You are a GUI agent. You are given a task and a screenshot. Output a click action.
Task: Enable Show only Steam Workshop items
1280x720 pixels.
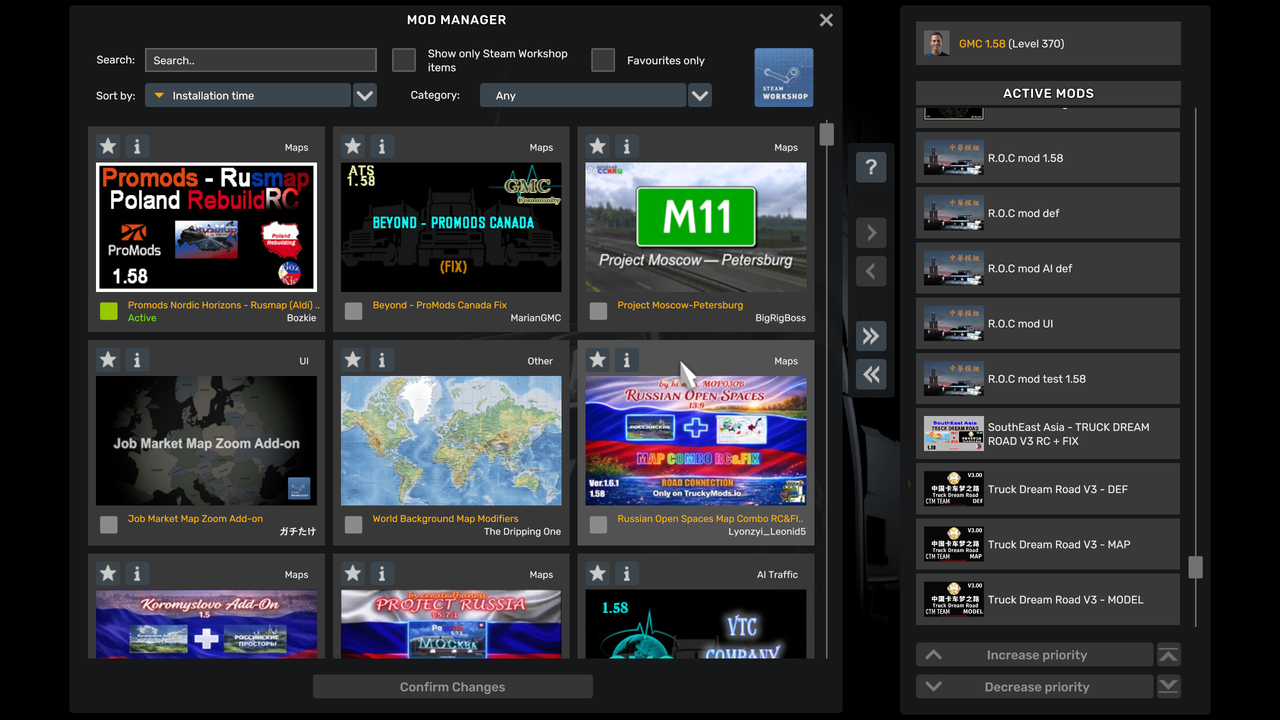click(x=404, y=60)
